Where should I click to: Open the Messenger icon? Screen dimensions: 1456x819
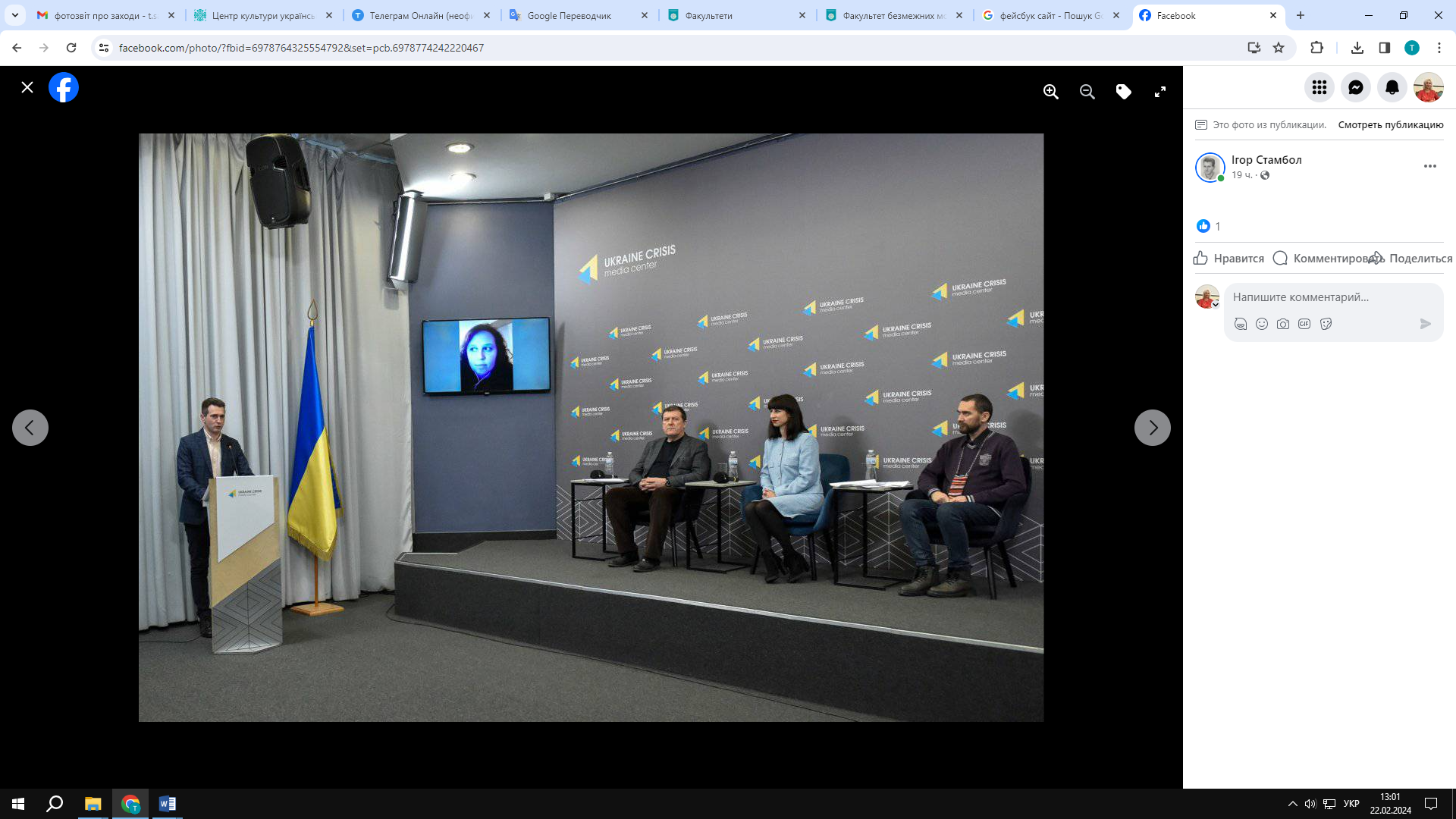1355,87
